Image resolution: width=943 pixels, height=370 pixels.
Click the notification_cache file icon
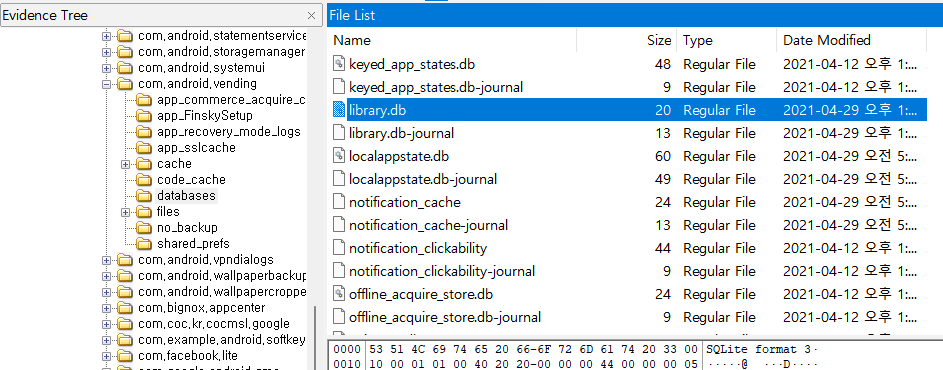tap(339, 202)
